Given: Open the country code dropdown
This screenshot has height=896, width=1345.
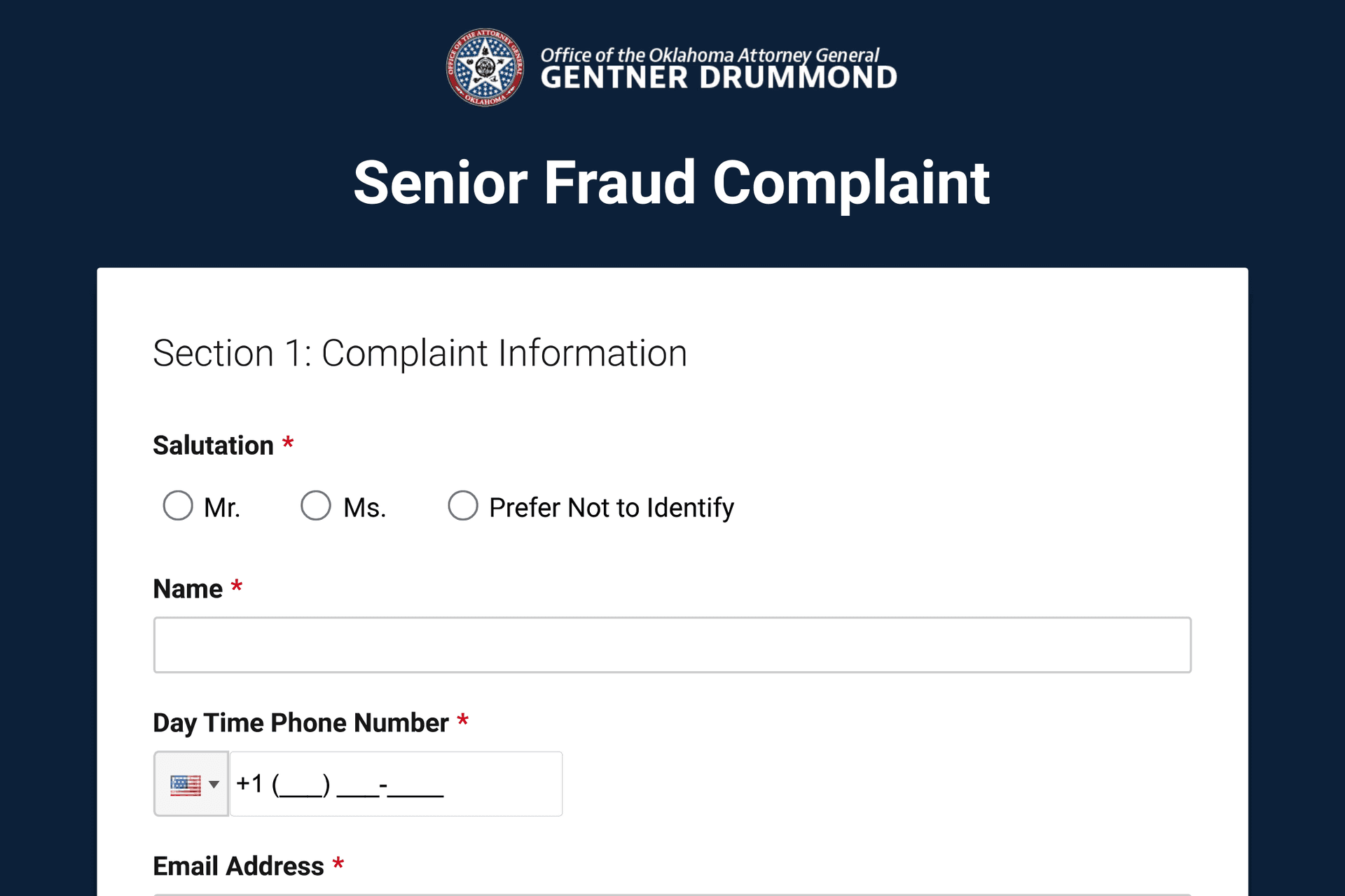Looking at the screenshot, I should pyautogui.click(x=191, y=784).
